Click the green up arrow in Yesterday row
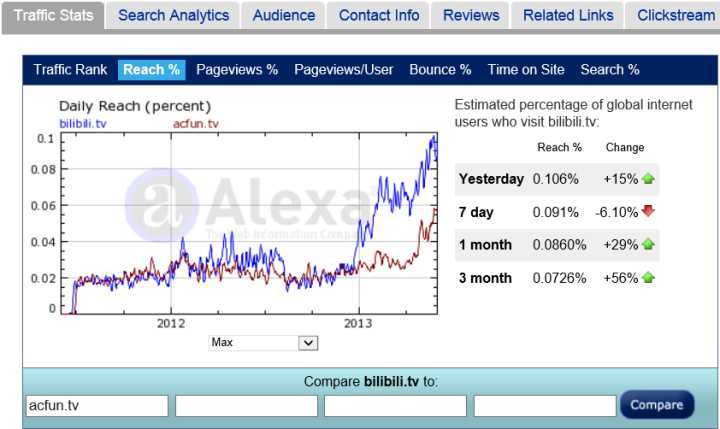Viewport: 720px width, 429px height. pos(648,179)
